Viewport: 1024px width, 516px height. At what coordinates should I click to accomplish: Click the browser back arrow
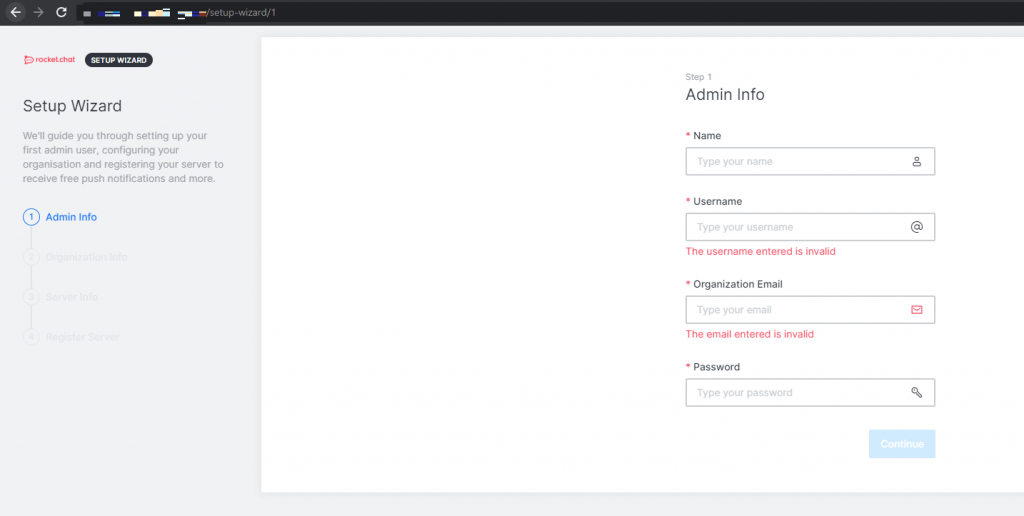(x=16, y=12)
